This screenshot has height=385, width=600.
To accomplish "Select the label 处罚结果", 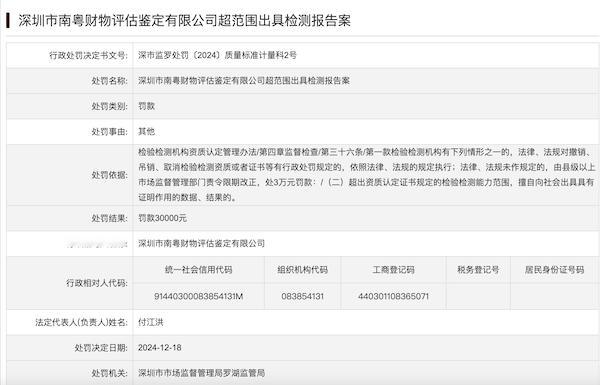I will click(109, 219).
